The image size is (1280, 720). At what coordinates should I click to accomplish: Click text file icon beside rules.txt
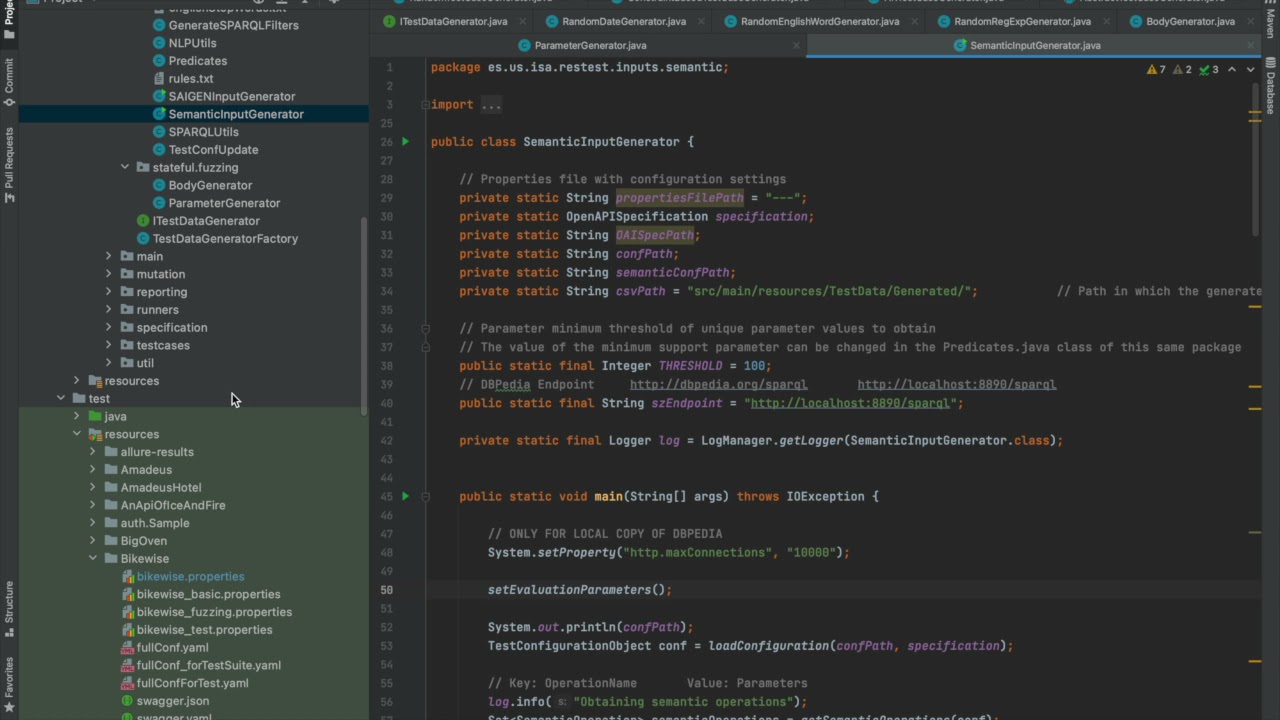[x=159, y=78]
